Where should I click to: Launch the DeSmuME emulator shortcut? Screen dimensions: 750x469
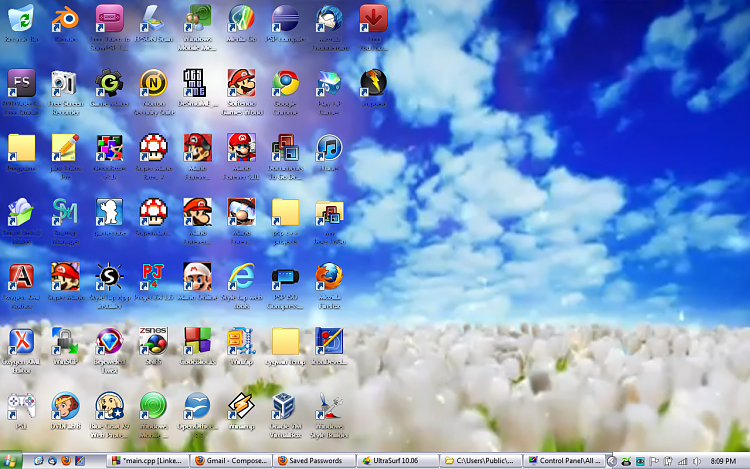195,83
